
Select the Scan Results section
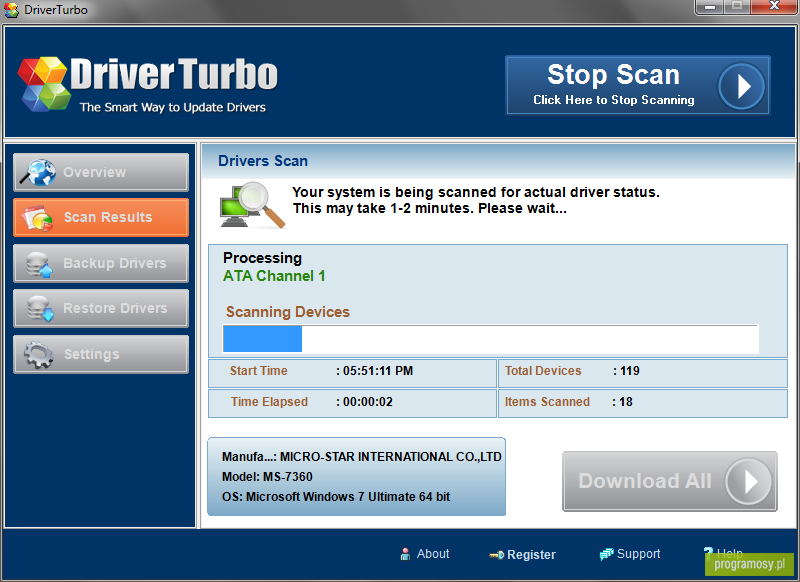(101, 217)
